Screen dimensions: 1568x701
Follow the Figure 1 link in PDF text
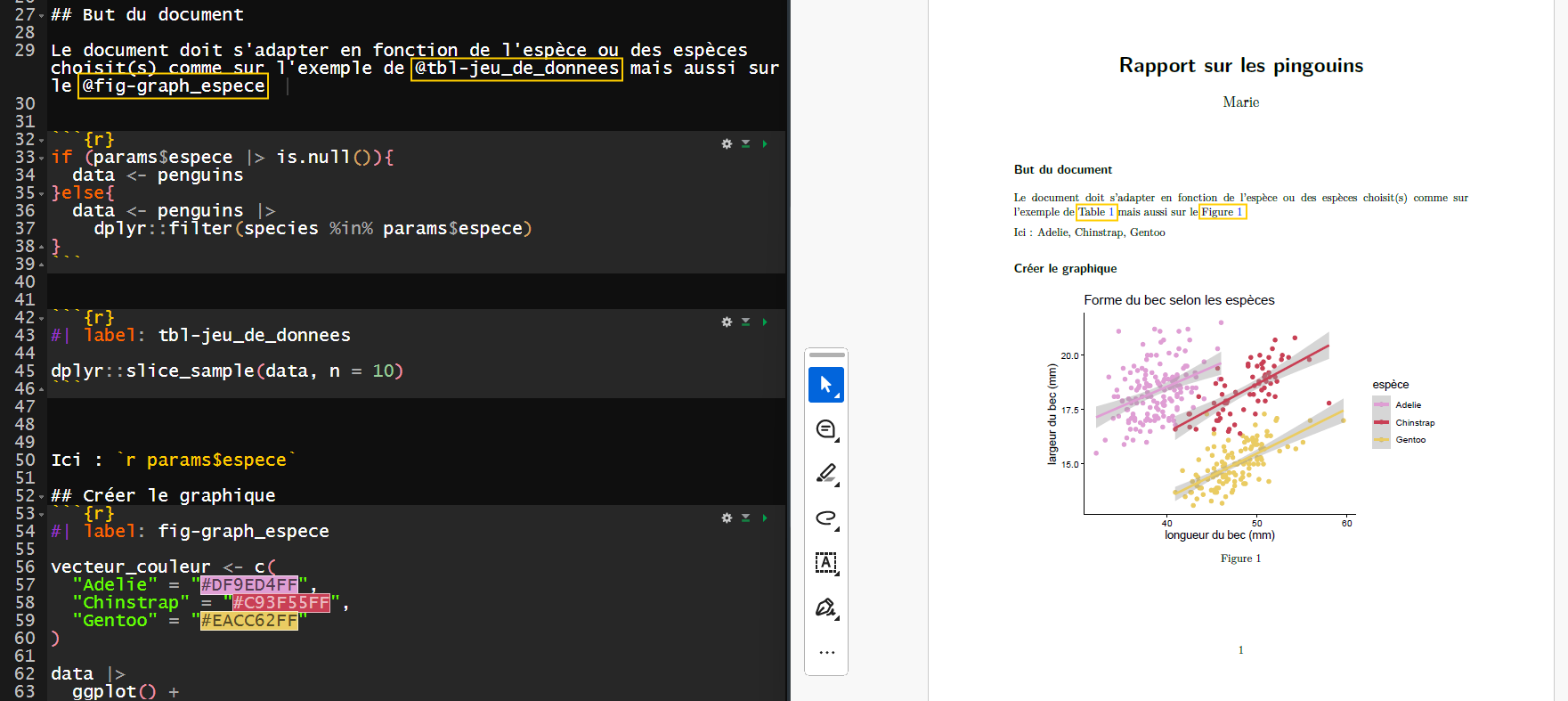[x=1222, y=212]
